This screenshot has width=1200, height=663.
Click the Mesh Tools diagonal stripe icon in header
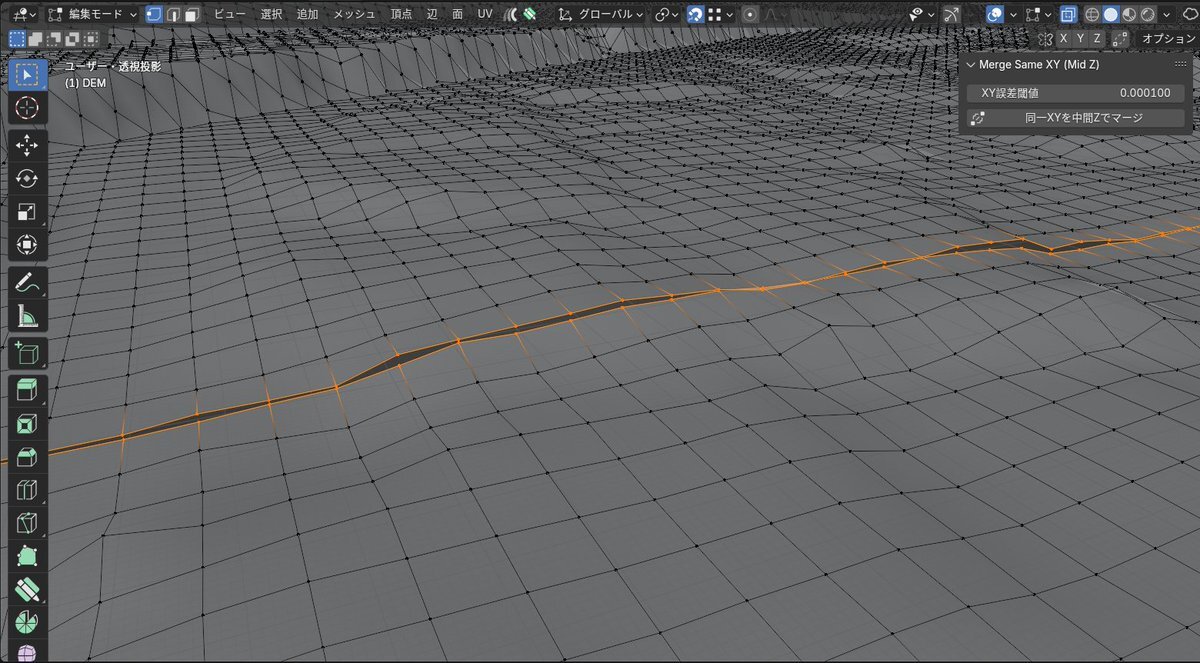530,14
